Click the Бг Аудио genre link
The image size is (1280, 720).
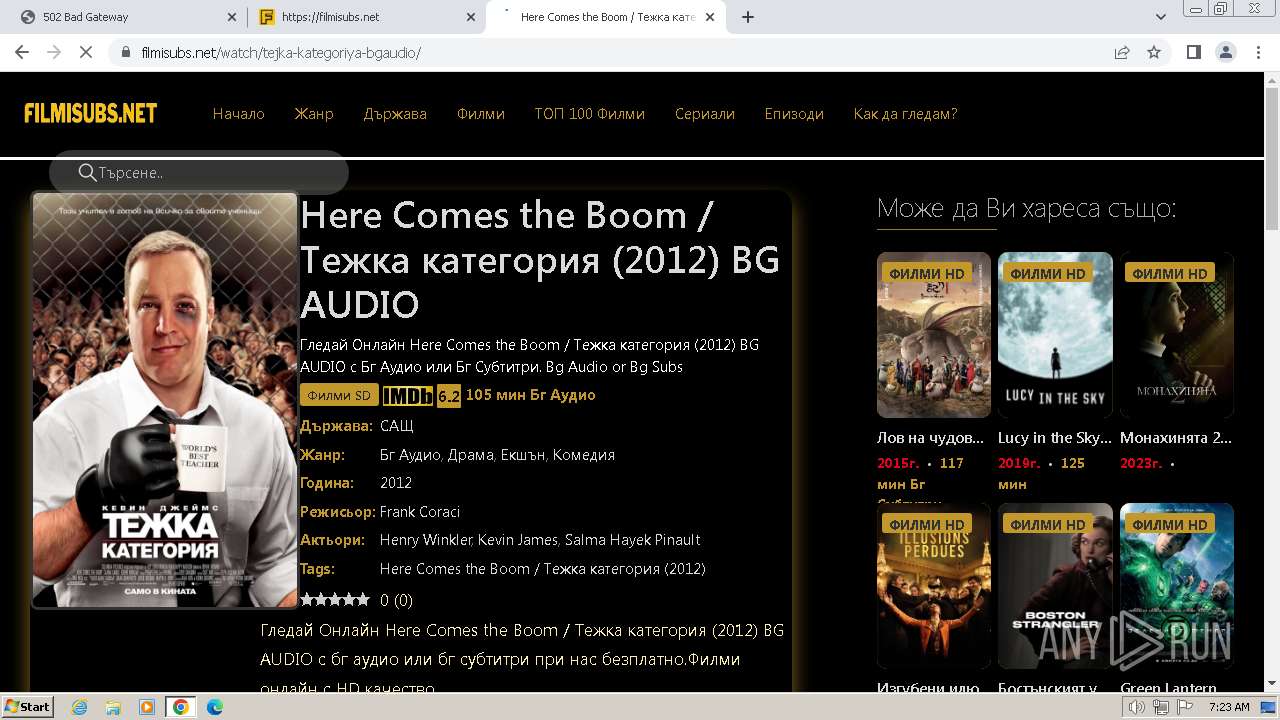click(x=410, y=455)
